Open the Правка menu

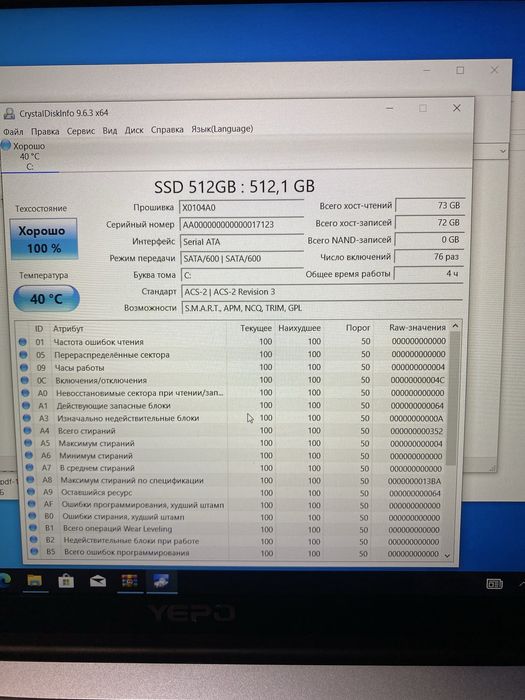45,131
